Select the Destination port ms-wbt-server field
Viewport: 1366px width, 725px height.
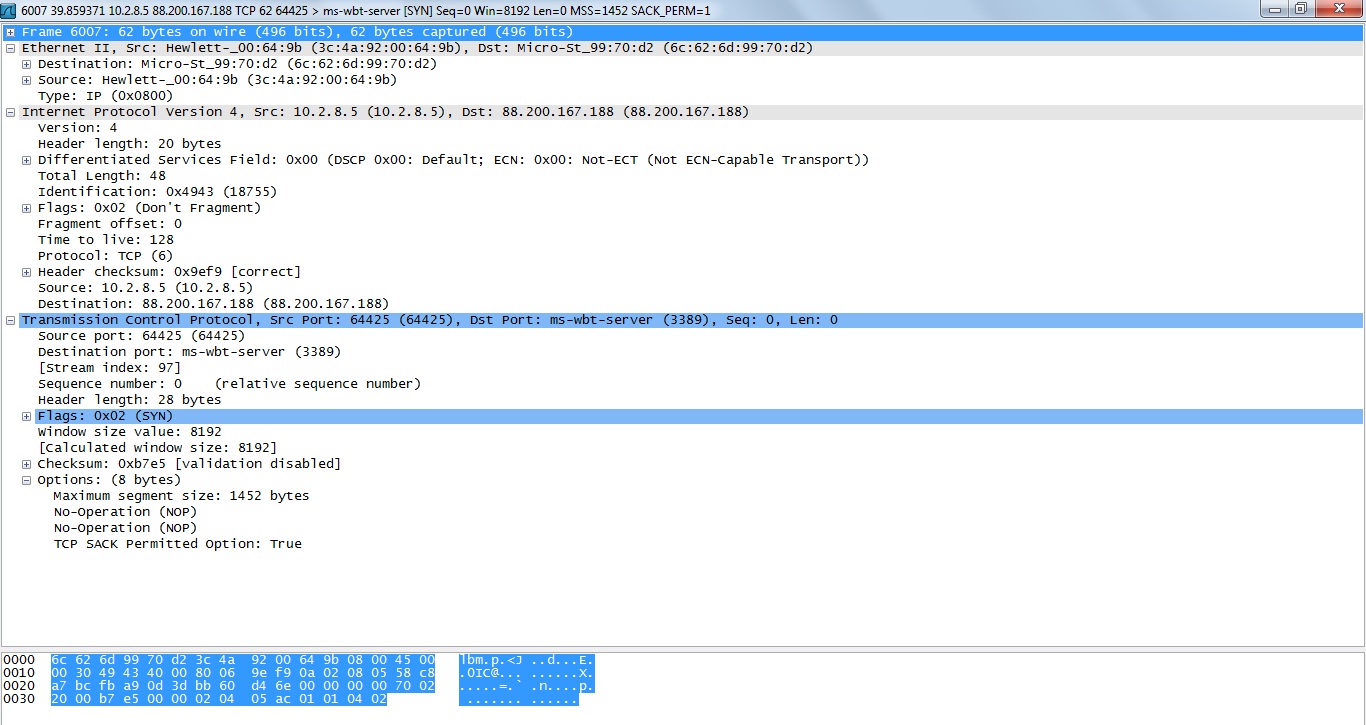point(189,352)
